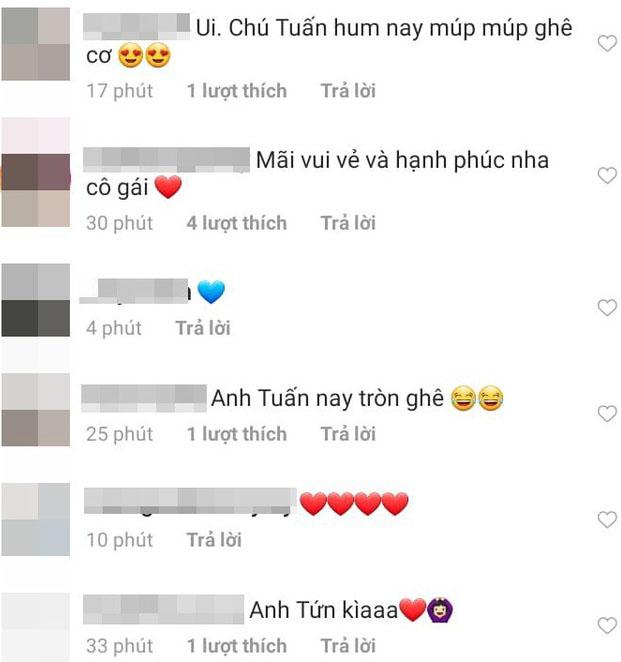View '4 lượt thích' on the 30 phút comment
621x662 pixels.
coord(237,223)
